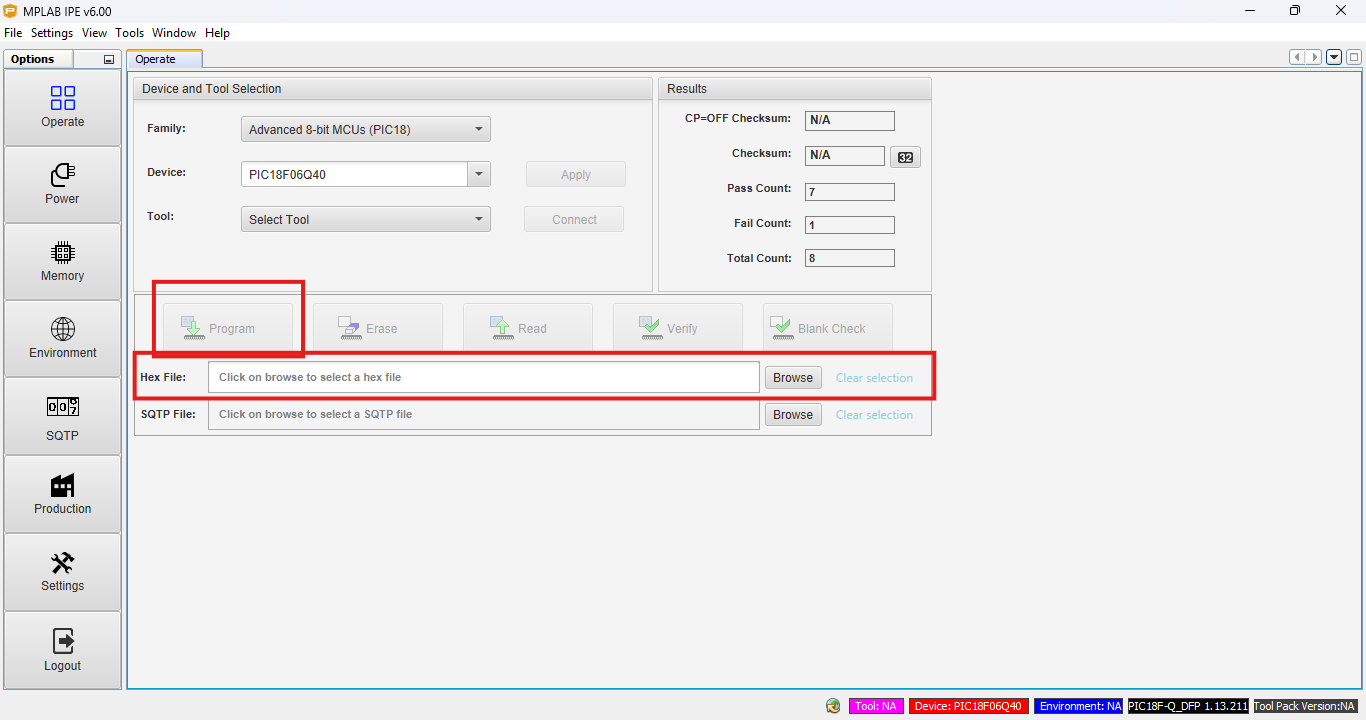
Task: Click the Blank Check button
Action: coord(828,328)
